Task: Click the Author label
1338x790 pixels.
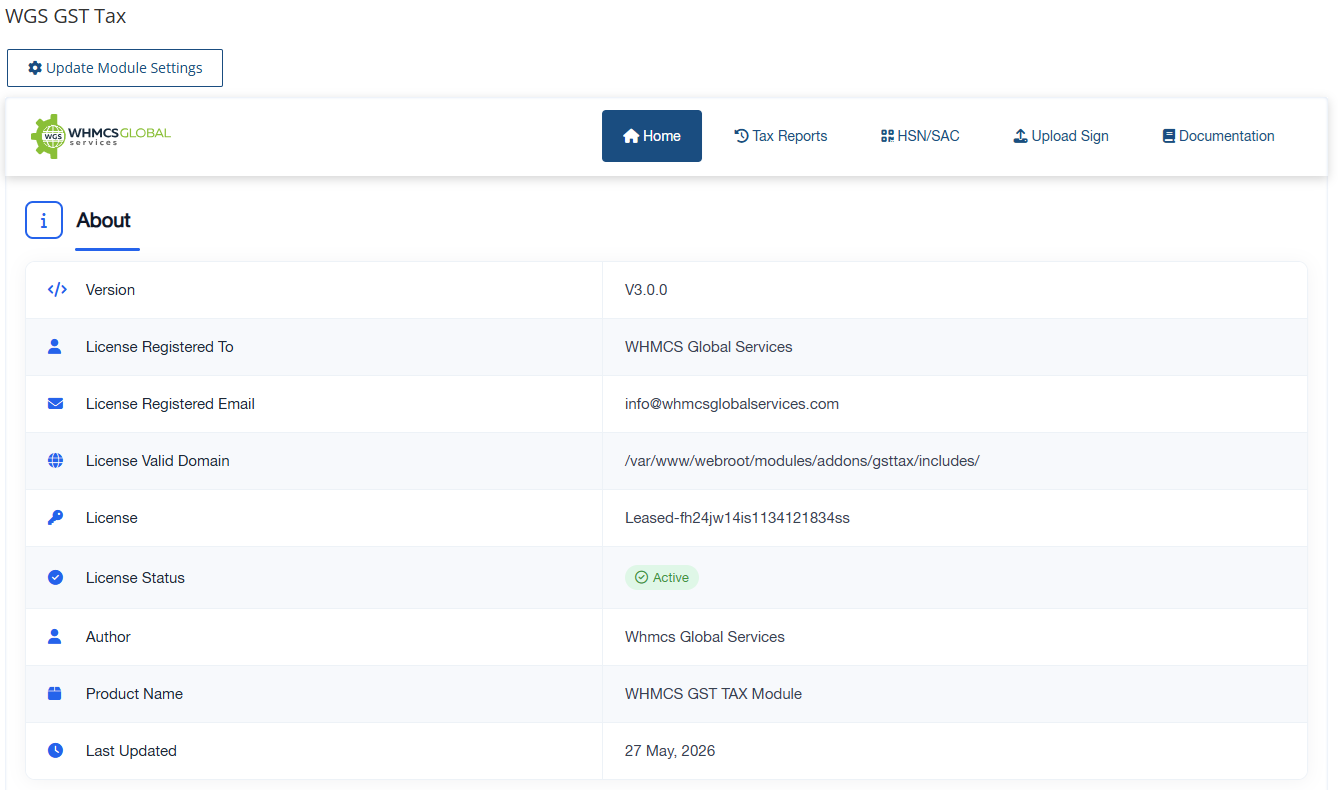Action: (x=108, y=637)
